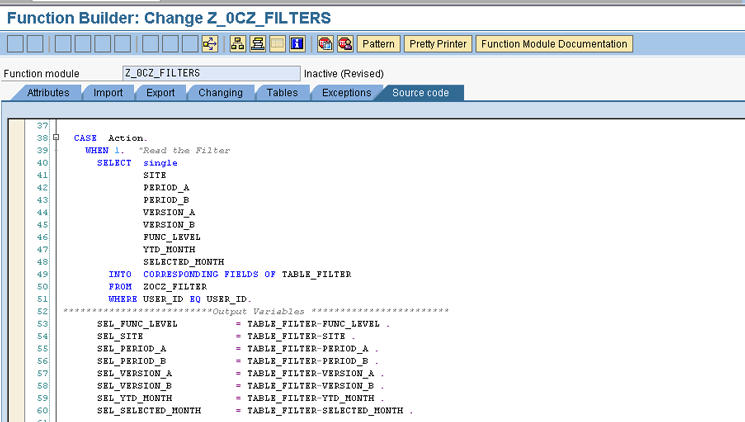Set external breakpoint via stop-user icon

click(x=345, y=44)
